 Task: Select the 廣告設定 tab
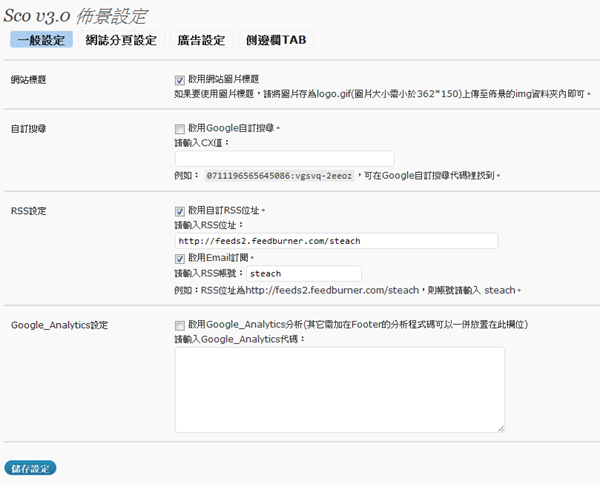pyautogui.click(x=201, y=40)
